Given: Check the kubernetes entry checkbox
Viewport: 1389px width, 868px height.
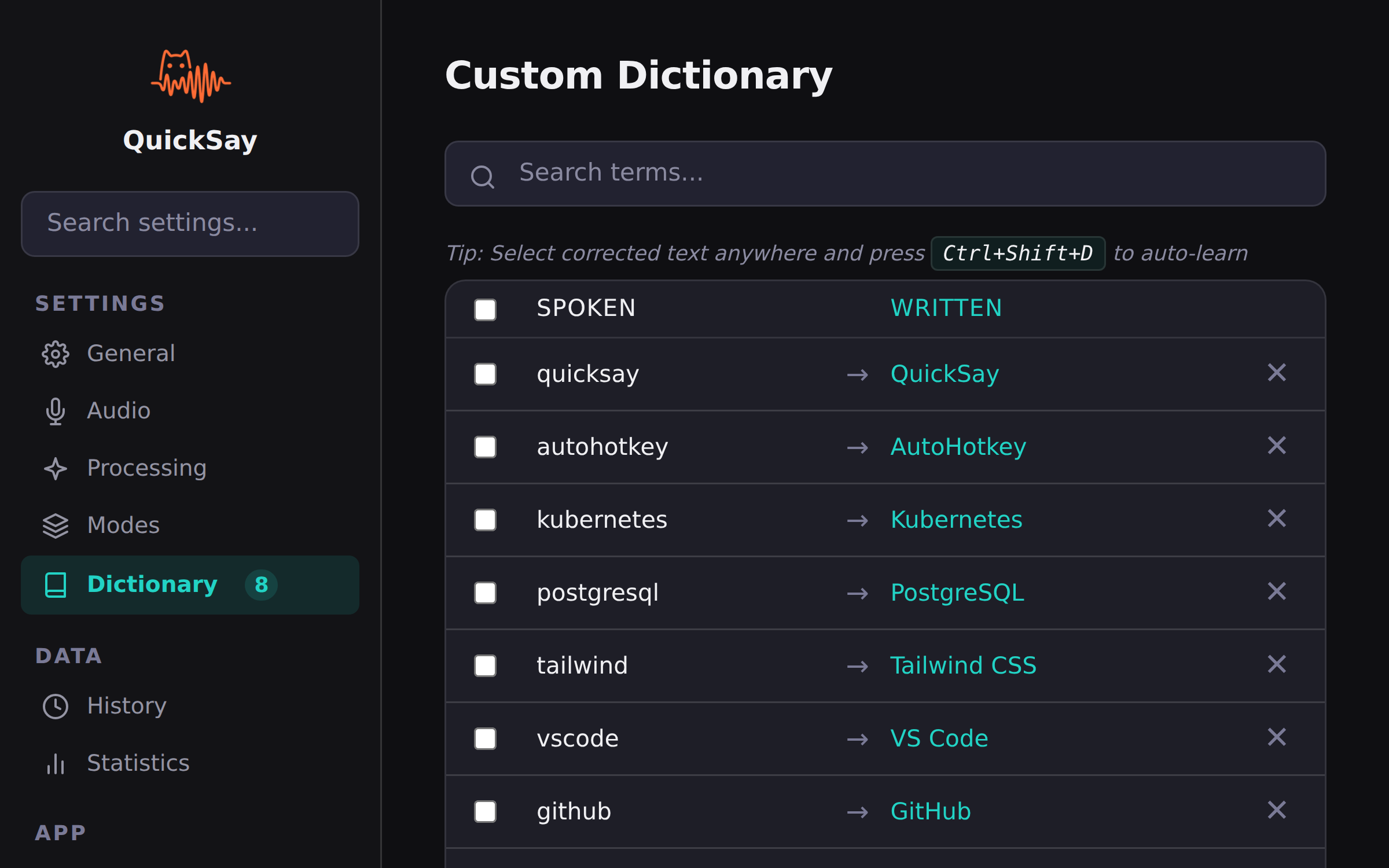Looking at the screenshot, I should click(x=485, y=520).
